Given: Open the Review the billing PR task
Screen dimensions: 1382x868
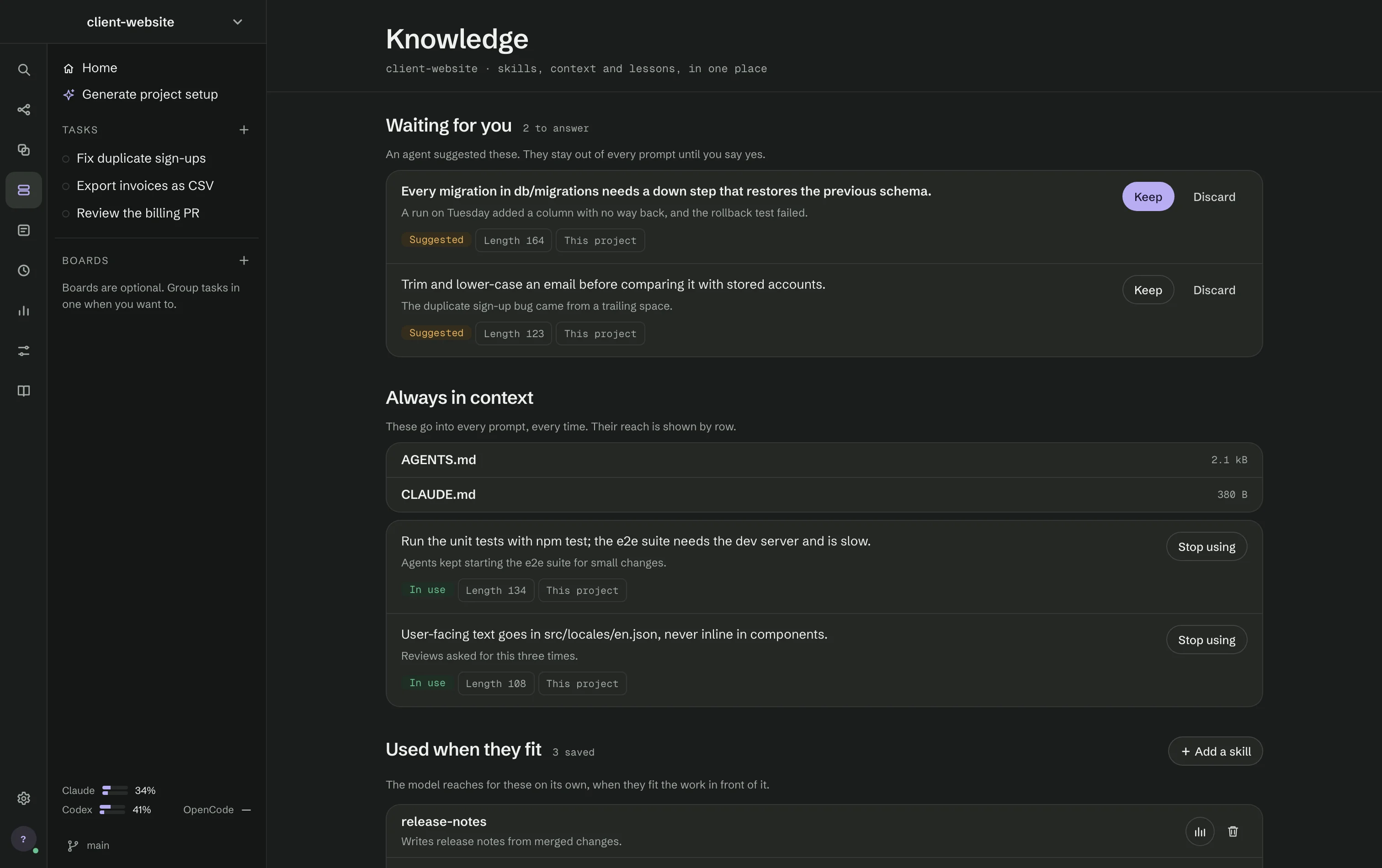Looking at the screenshot, I should pyautogui.click(x=156, y=213).
